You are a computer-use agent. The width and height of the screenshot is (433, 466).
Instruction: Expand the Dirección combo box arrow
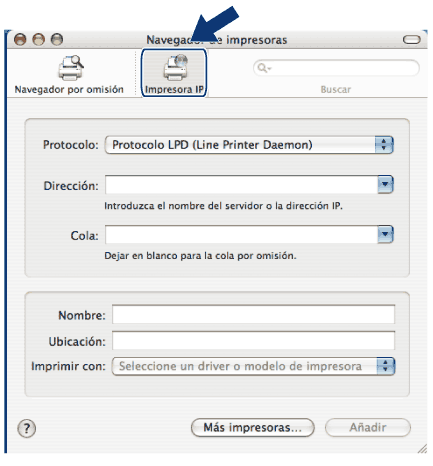(x=385, y=184)
